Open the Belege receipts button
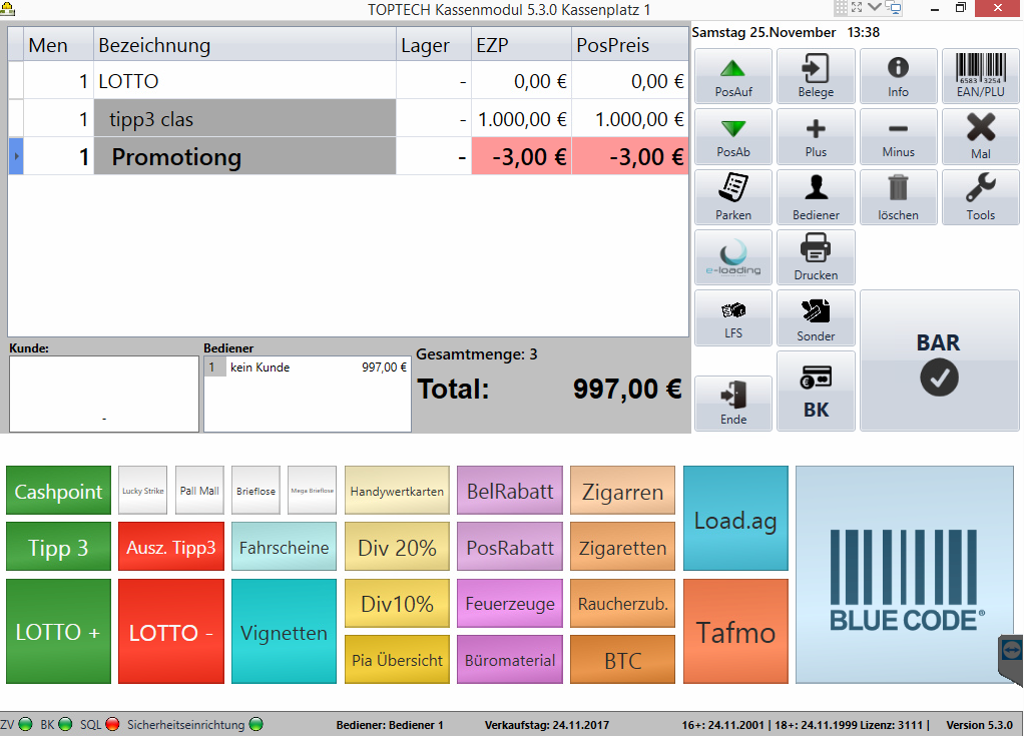 click(816, 76)
